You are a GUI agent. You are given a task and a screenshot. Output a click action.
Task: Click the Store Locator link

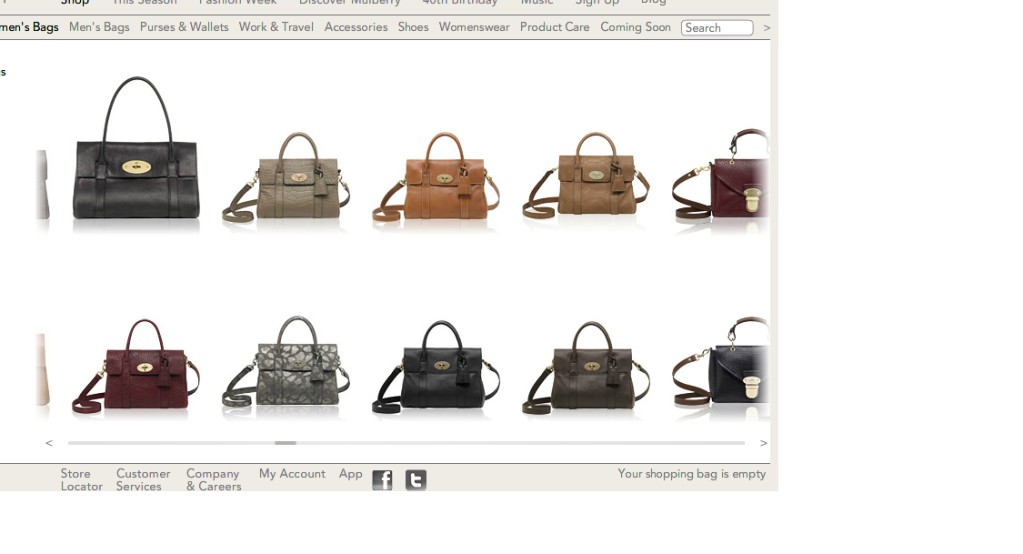[x=81, y=480]
